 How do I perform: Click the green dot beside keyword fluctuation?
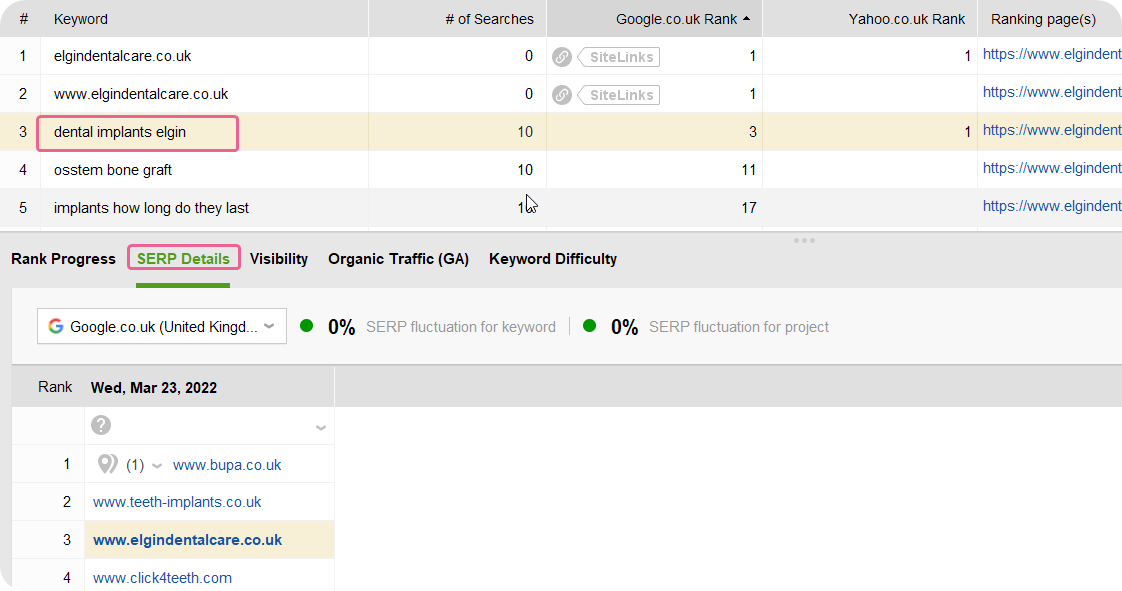[306, 326]
